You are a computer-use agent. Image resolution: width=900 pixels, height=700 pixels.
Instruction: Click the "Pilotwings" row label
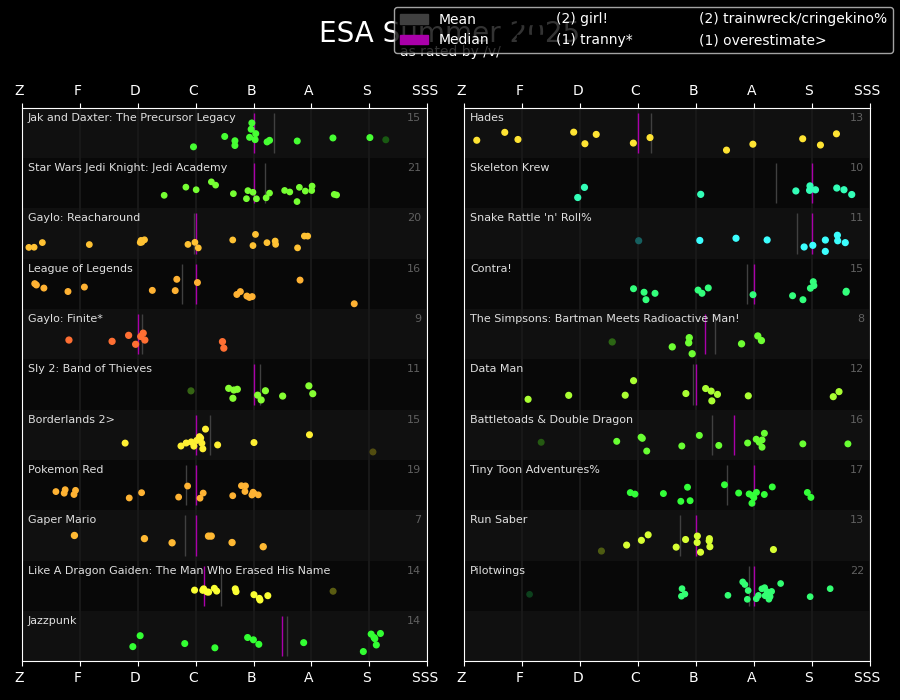pos(497,570)
